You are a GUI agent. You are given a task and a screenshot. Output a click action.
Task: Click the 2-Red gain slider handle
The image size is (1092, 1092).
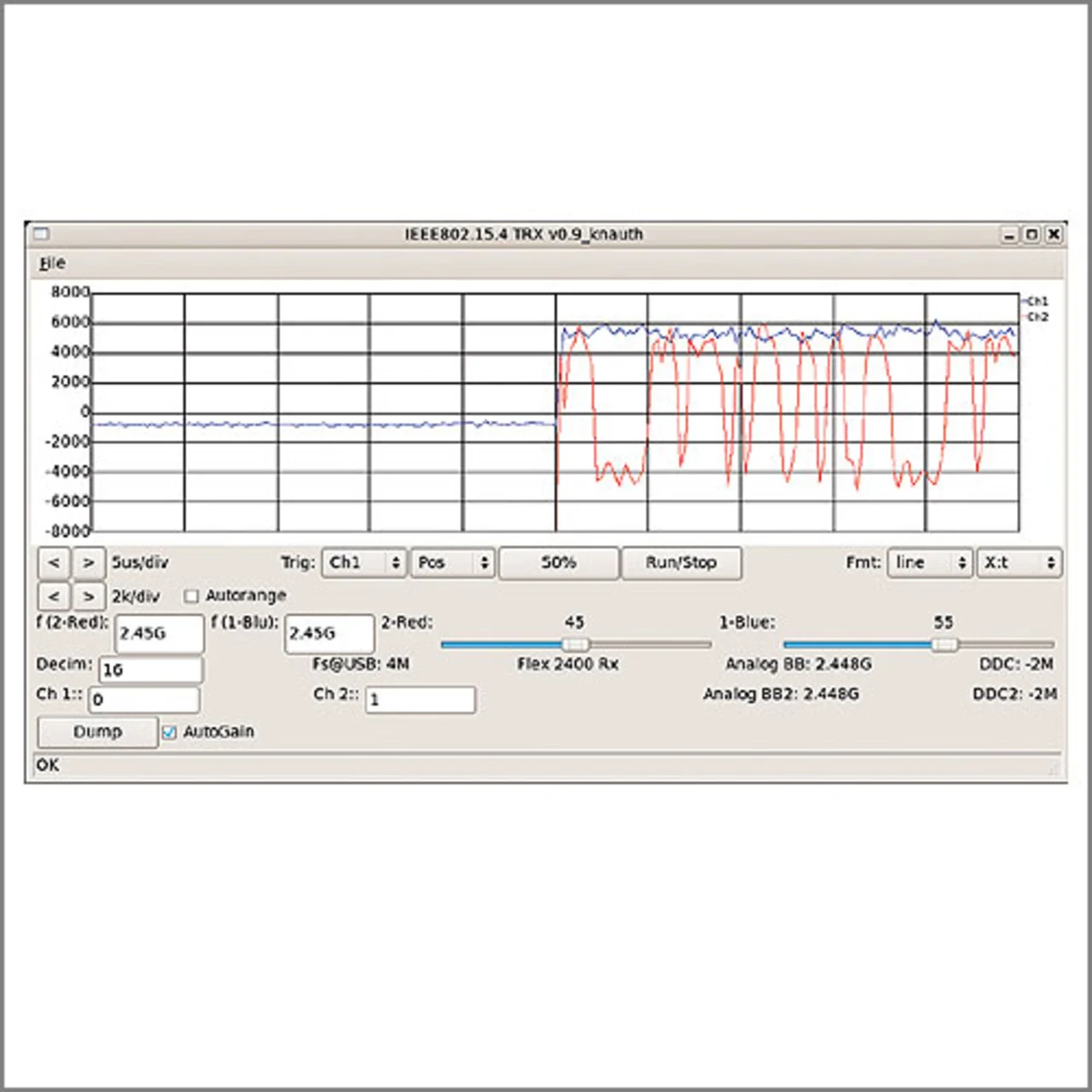click(x=576, y=644)
